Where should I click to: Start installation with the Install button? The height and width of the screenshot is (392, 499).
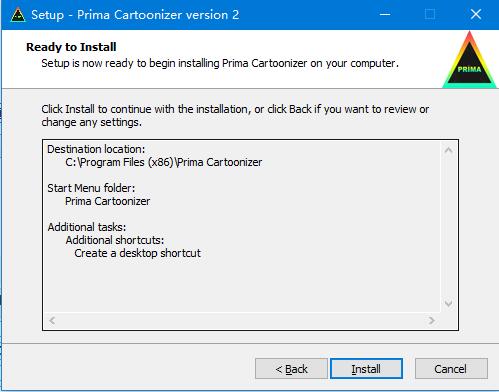click(366, 369)
